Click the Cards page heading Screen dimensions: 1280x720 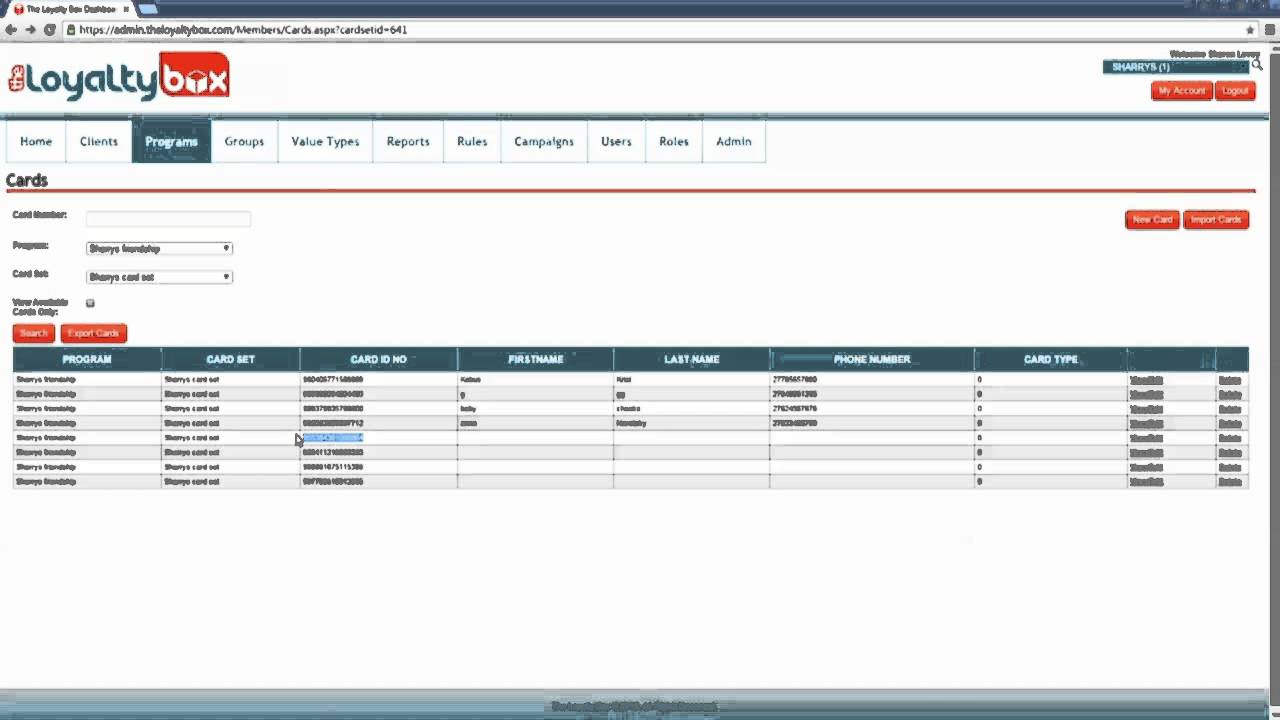coord(27,181)
